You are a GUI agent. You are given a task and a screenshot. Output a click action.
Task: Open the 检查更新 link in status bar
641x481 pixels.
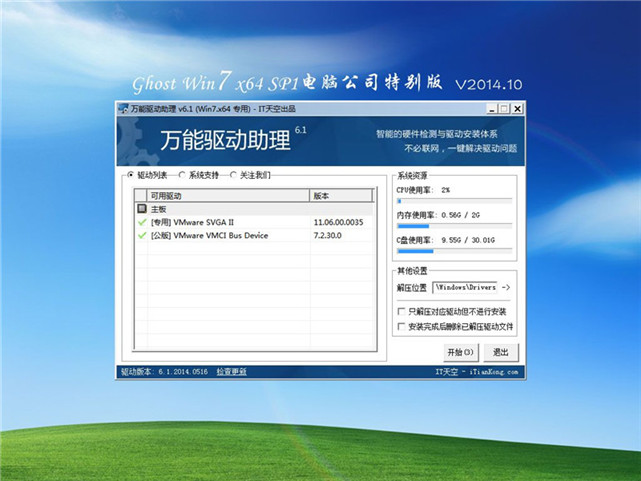[x=231, y=371]
